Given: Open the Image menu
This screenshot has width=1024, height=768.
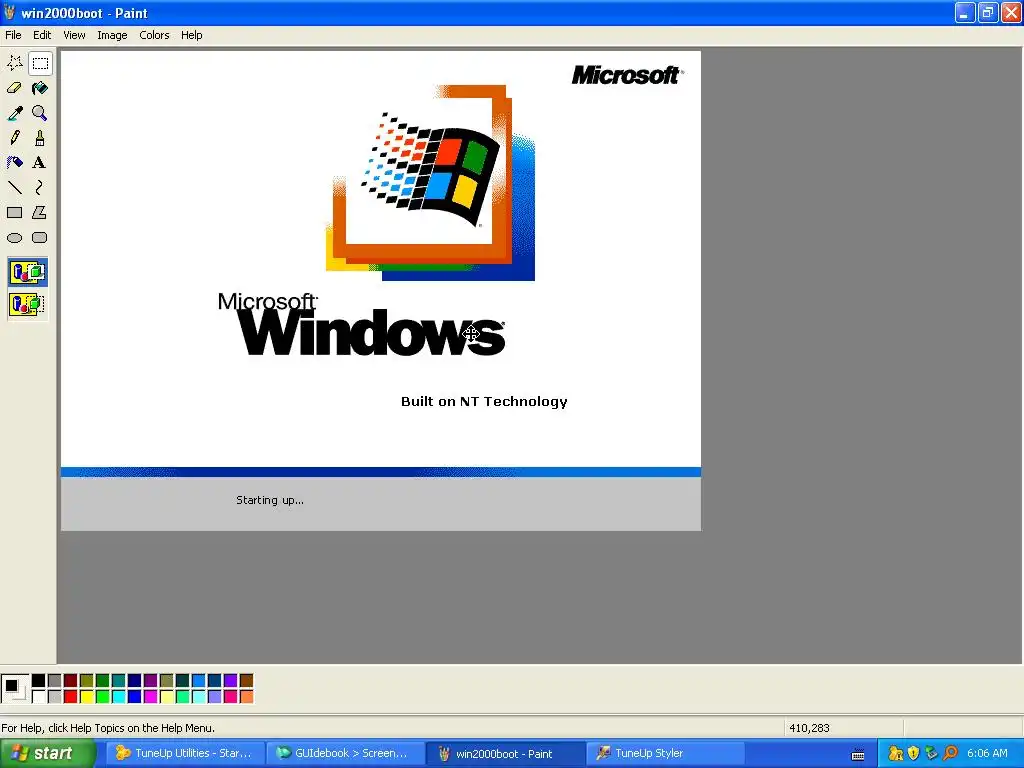Looking at the screenshot, I should 112,35.
